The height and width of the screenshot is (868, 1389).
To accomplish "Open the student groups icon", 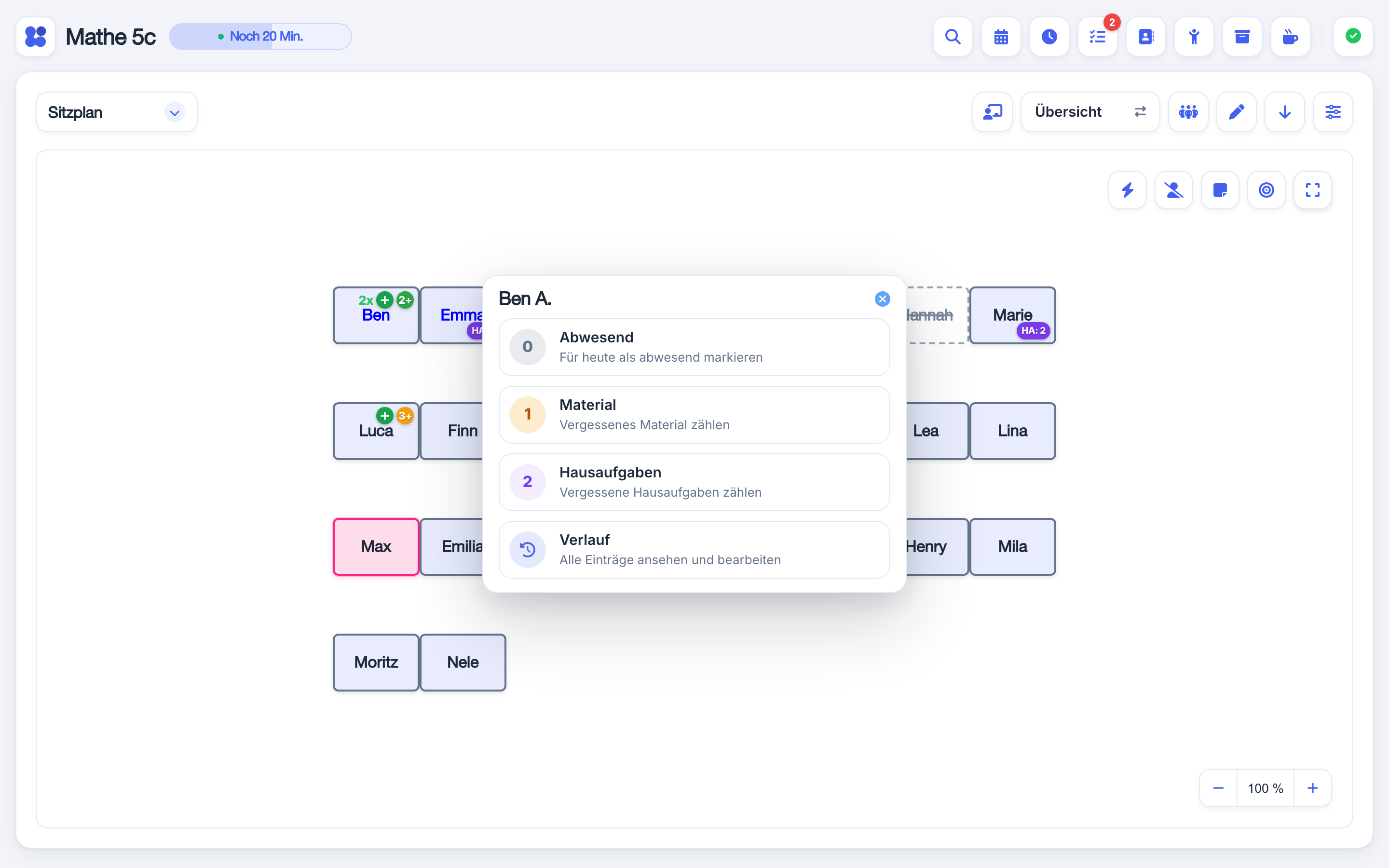I will 1188,112.
